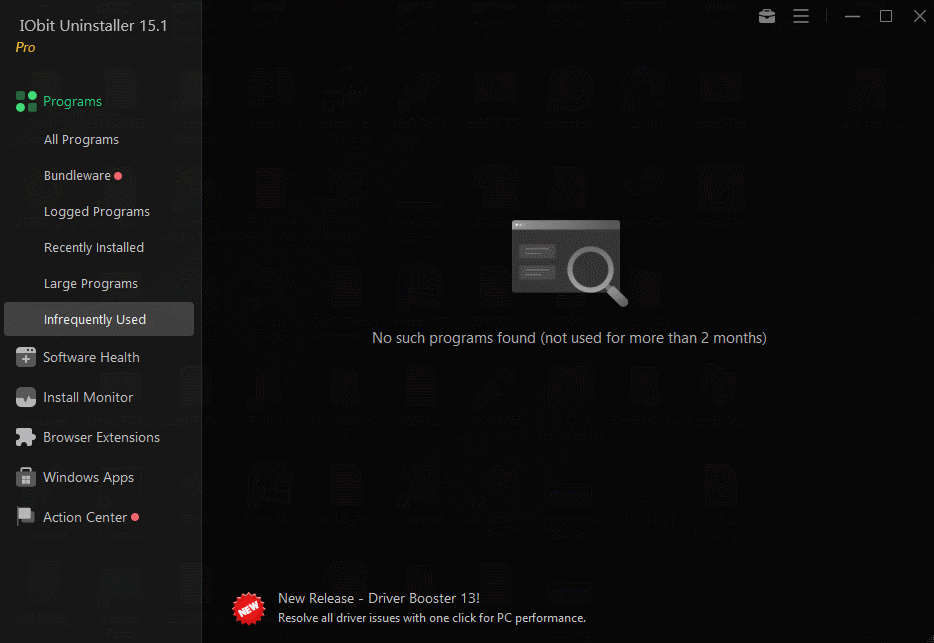934x643 pixels.
Task: Open All Programs list
Action: click(x=81, y=139)
